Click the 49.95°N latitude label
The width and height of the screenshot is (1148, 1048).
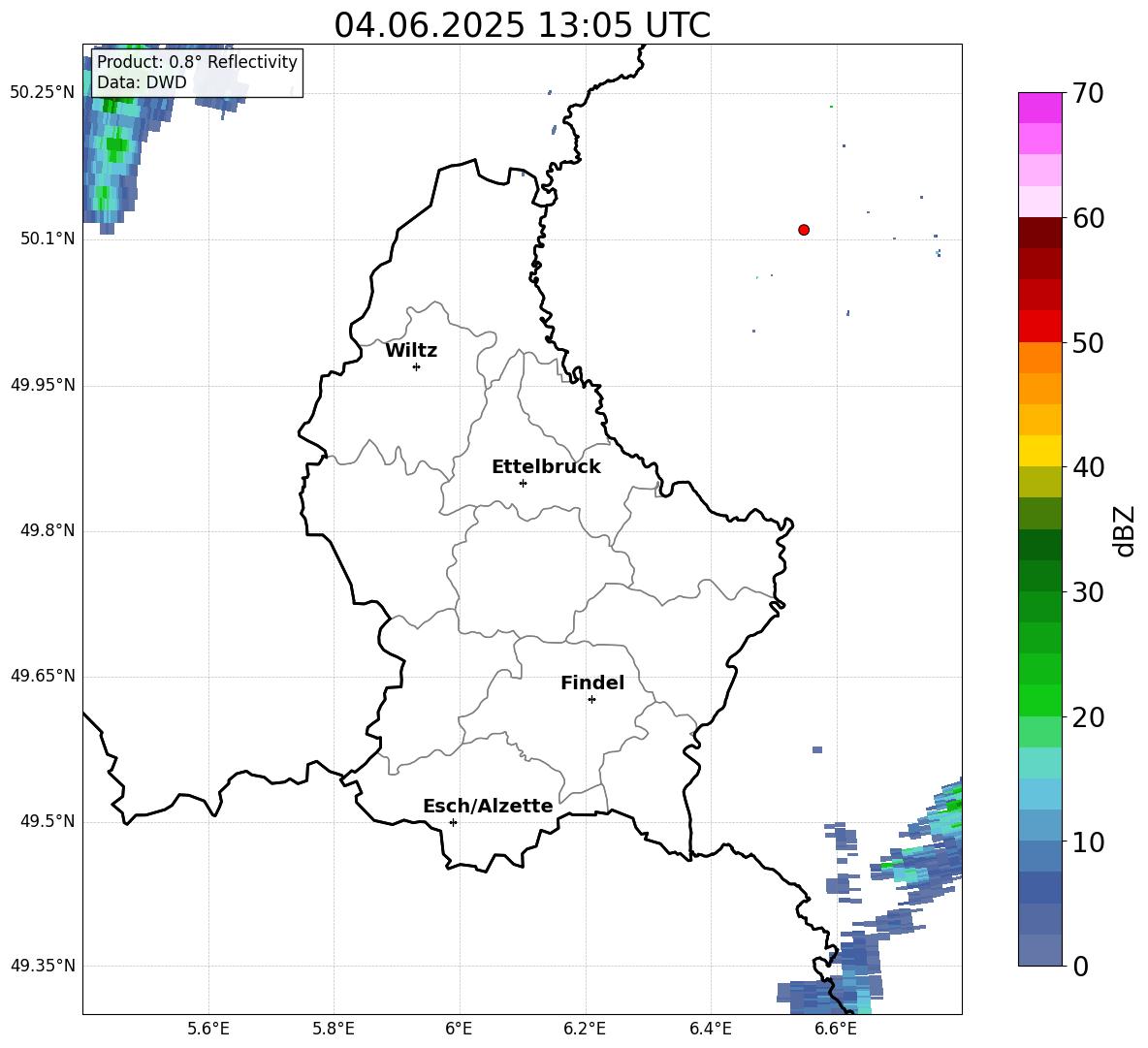coord(43,385)
